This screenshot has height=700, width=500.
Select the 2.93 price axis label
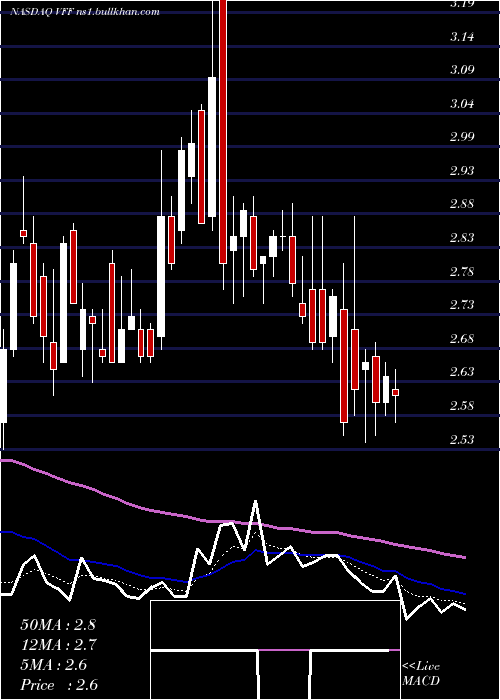[x=462, y=171]
